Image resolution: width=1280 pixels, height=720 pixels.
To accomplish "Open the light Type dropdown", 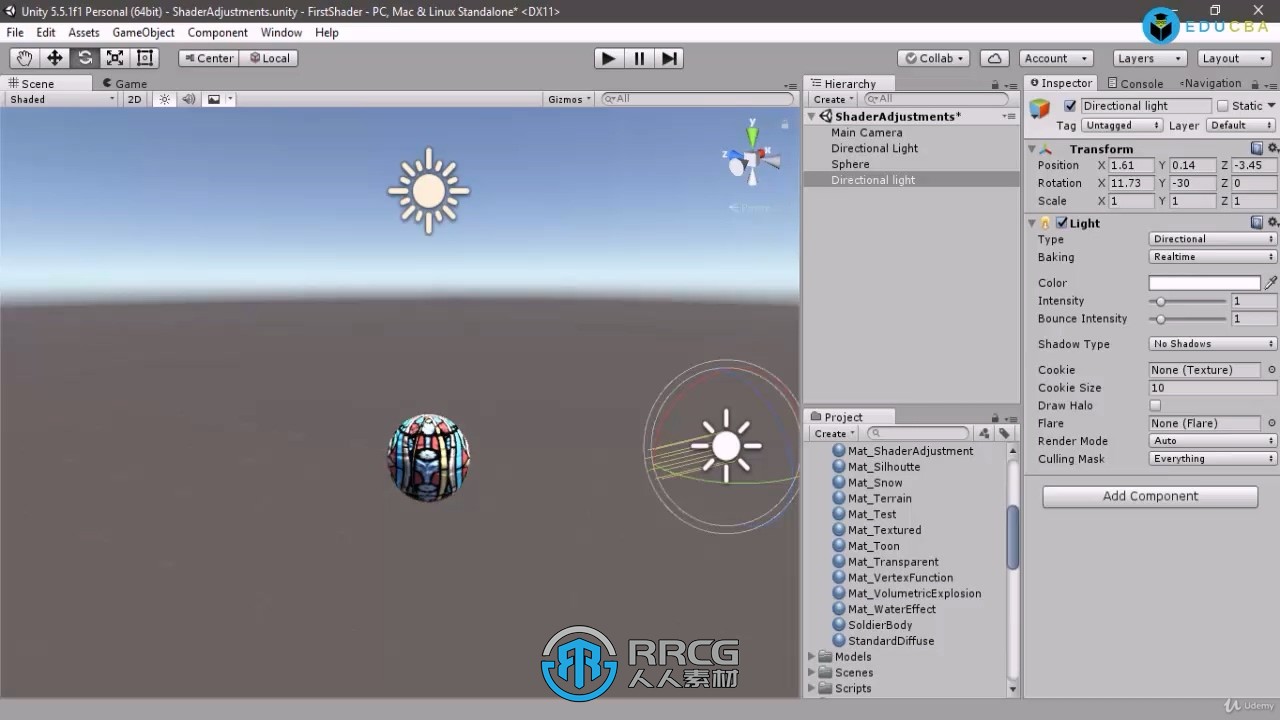I will [1213, 239].
